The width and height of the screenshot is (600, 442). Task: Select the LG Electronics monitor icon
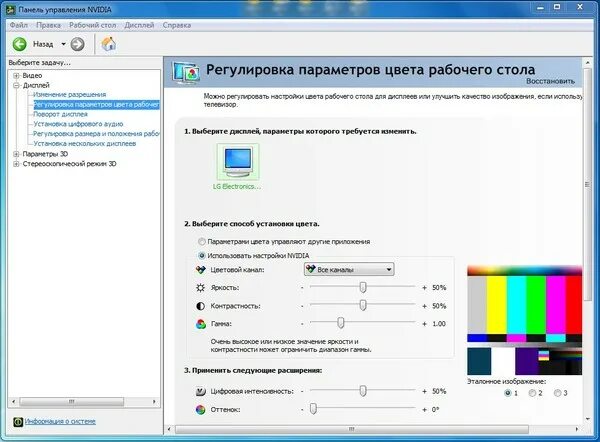(238, 162)
